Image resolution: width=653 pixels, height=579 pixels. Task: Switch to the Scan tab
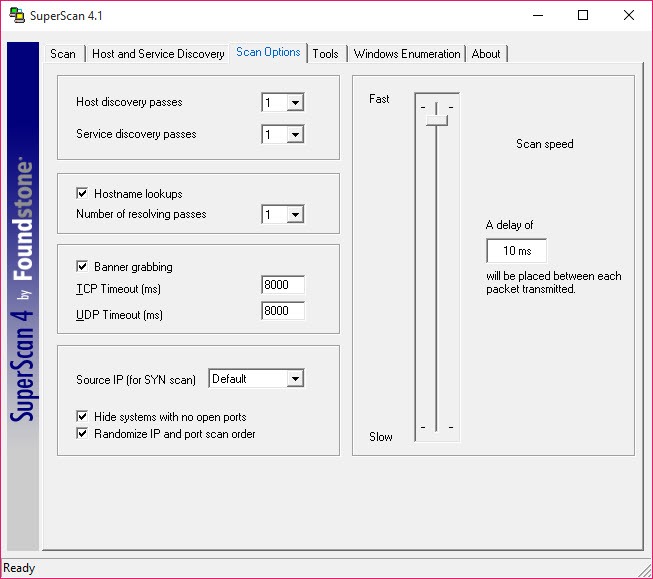point(63,54)
